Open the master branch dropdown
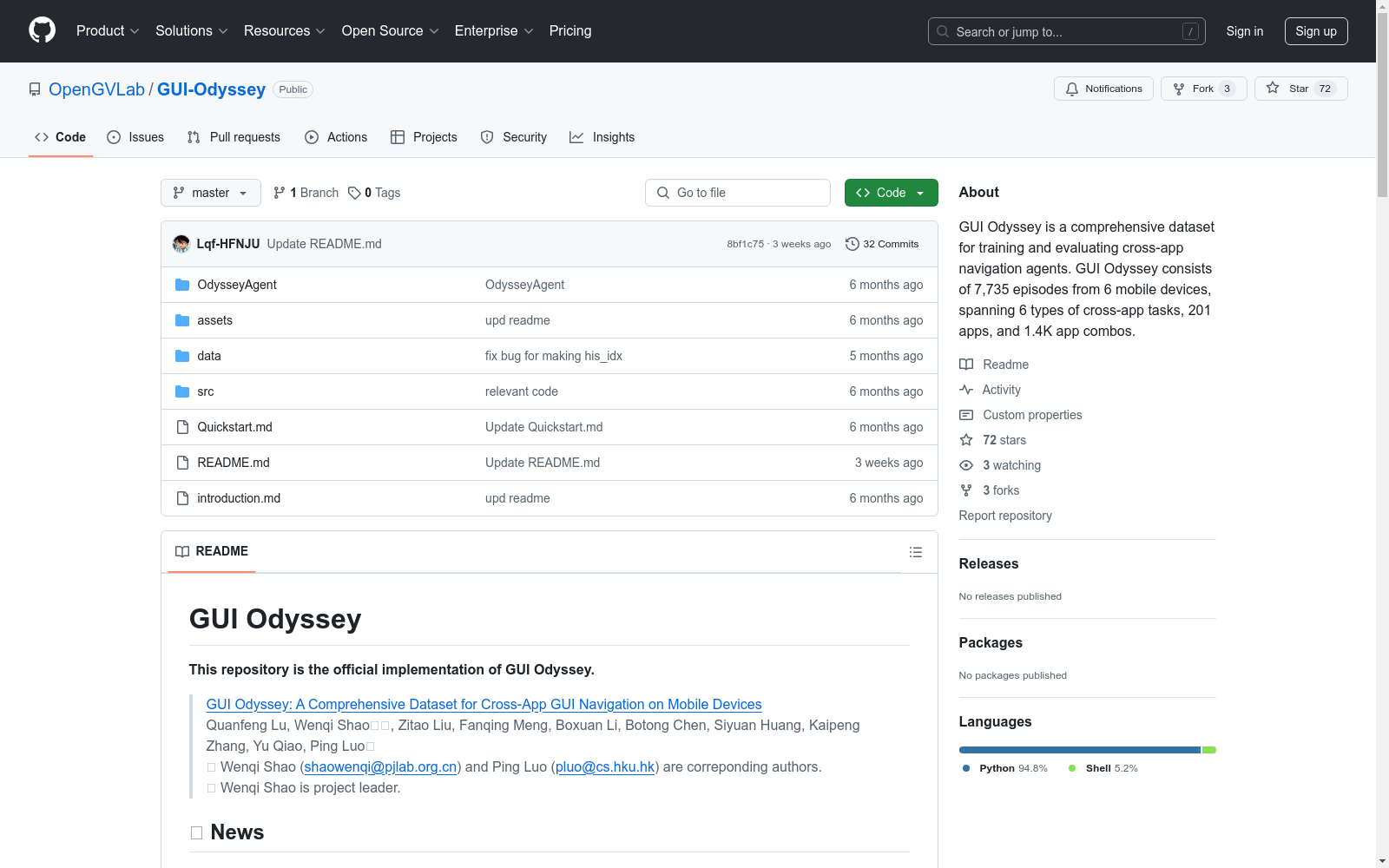This screenshot has width=1389, height=868. 210,193
